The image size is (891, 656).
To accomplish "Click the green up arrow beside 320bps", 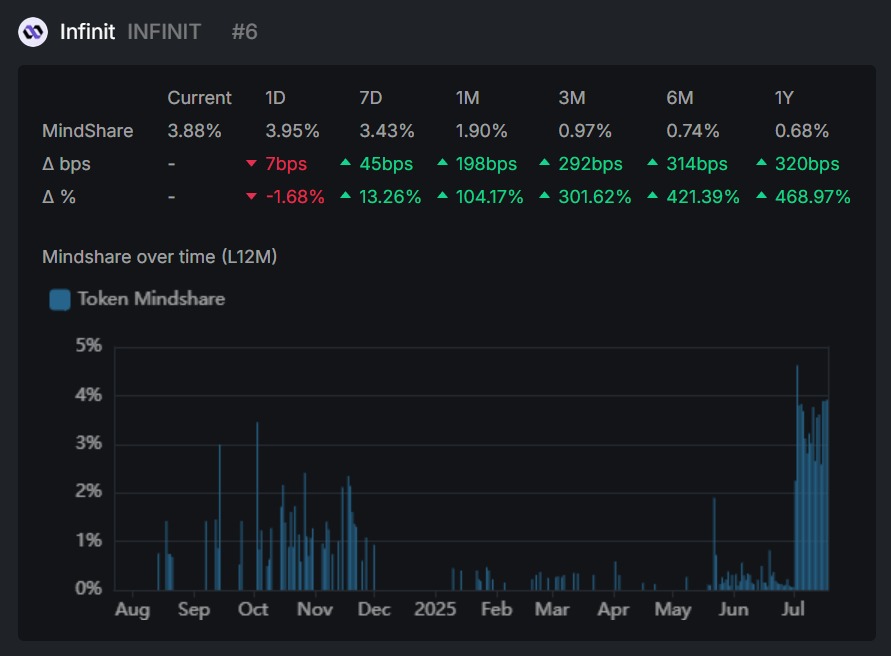I will coord(761,163).
